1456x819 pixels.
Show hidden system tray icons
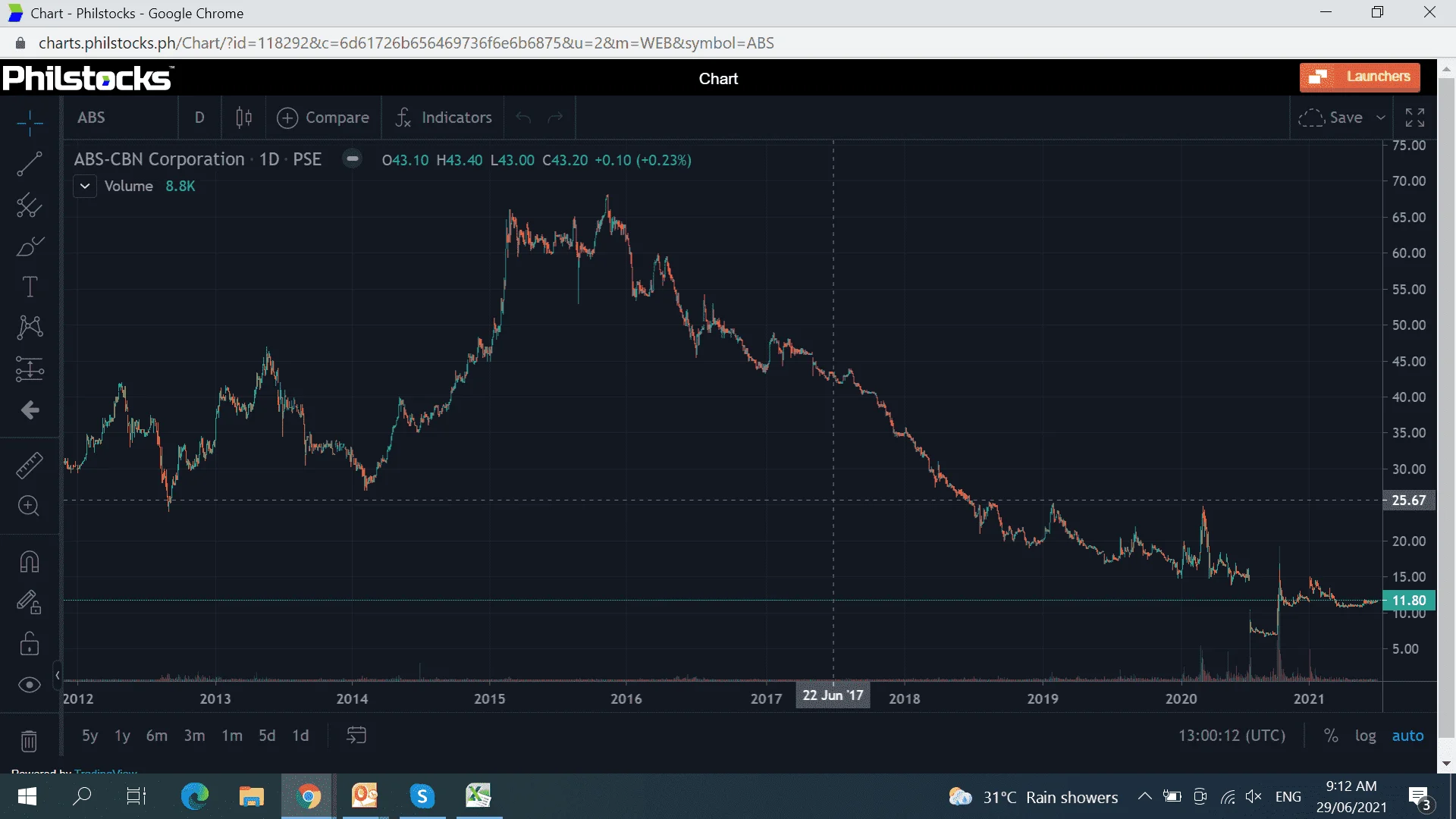coord(1145,796)
